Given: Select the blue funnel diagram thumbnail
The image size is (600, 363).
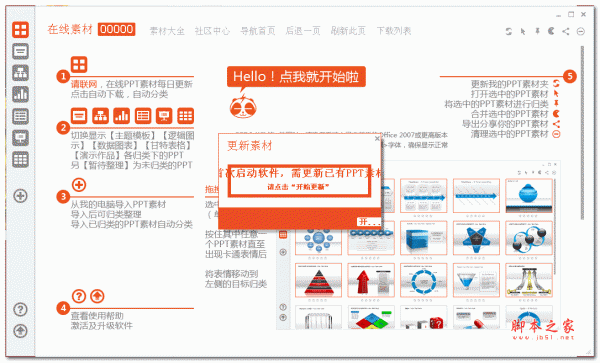Looking at the screenshot, I should [476, 280].
